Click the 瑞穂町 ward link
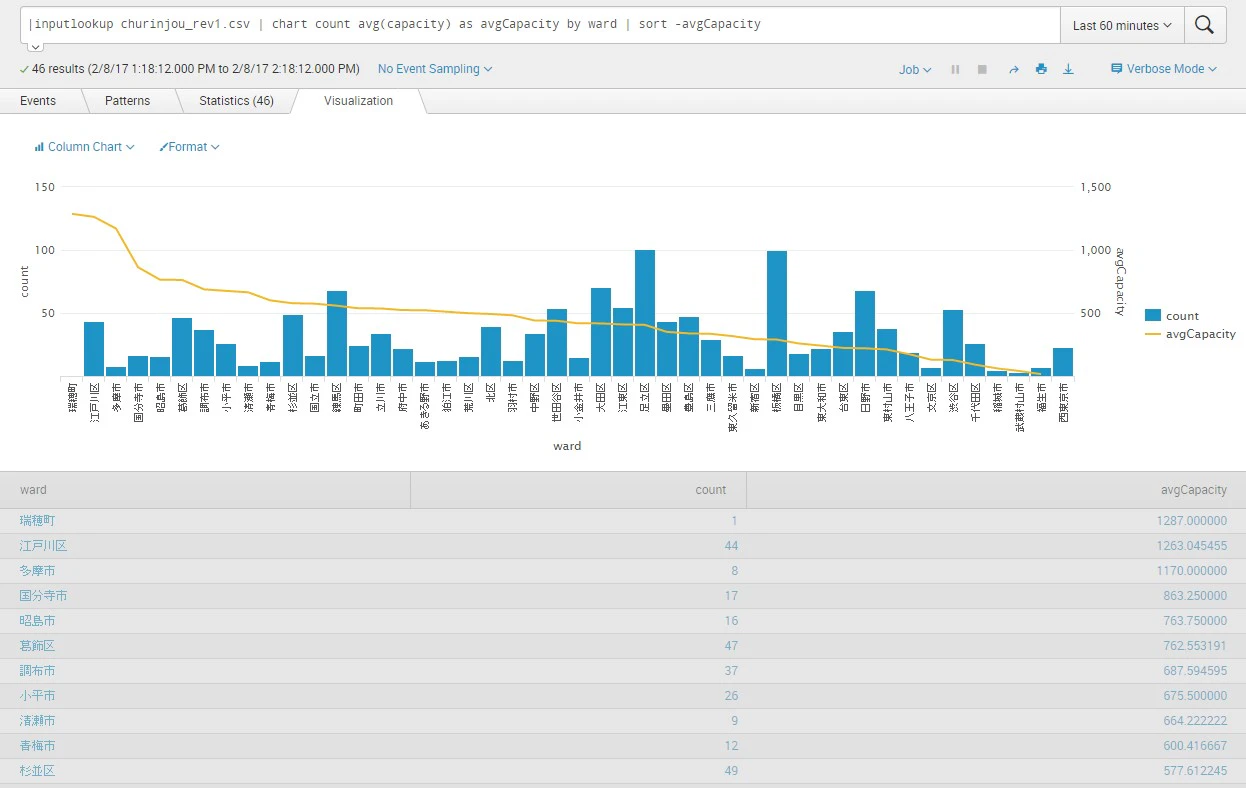Image resolution: width=1246 pixels, height=788 pixels. click(38, 521)
